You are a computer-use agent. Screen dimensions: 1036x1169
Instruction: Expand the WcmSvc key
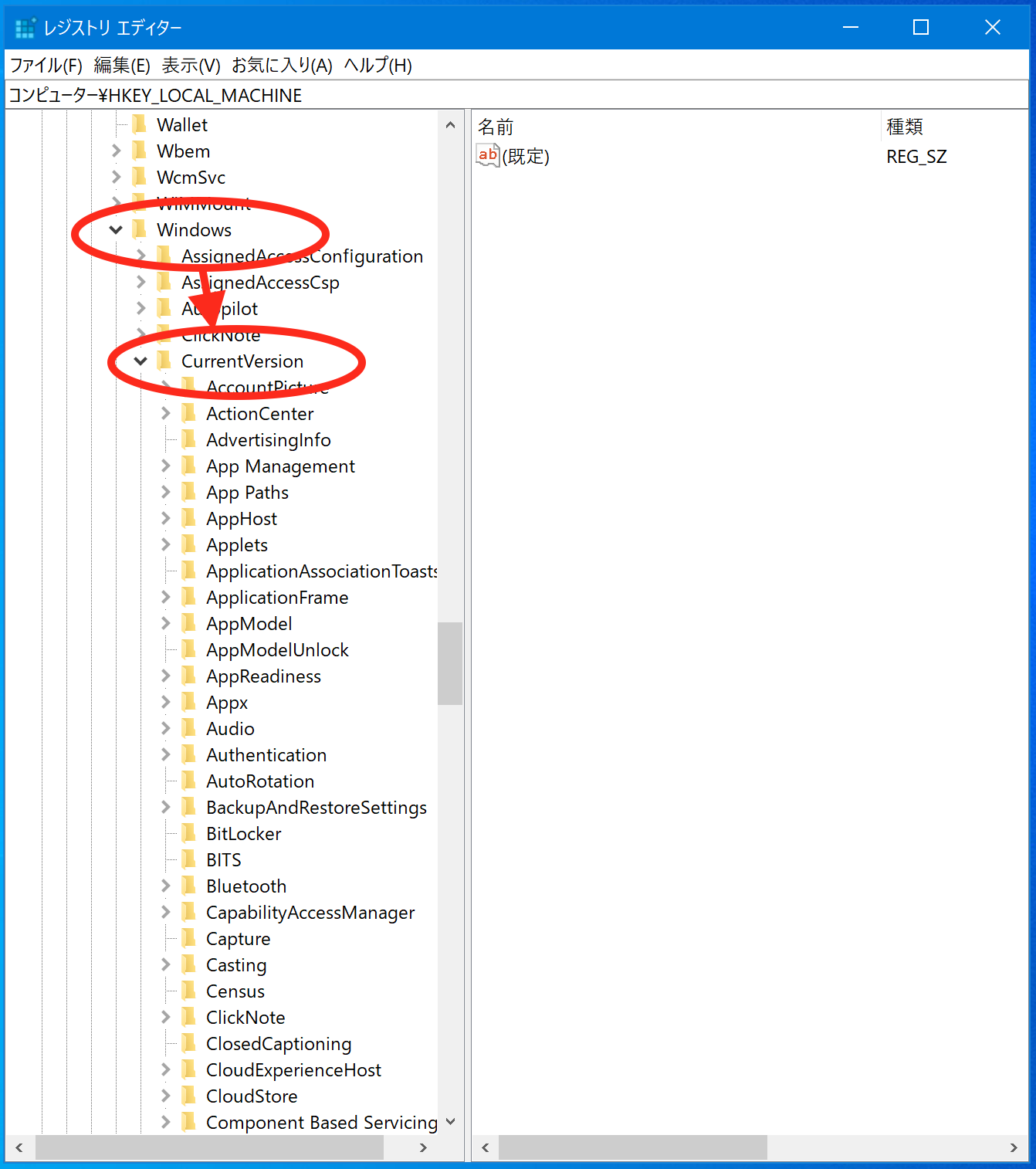[116, 177]
